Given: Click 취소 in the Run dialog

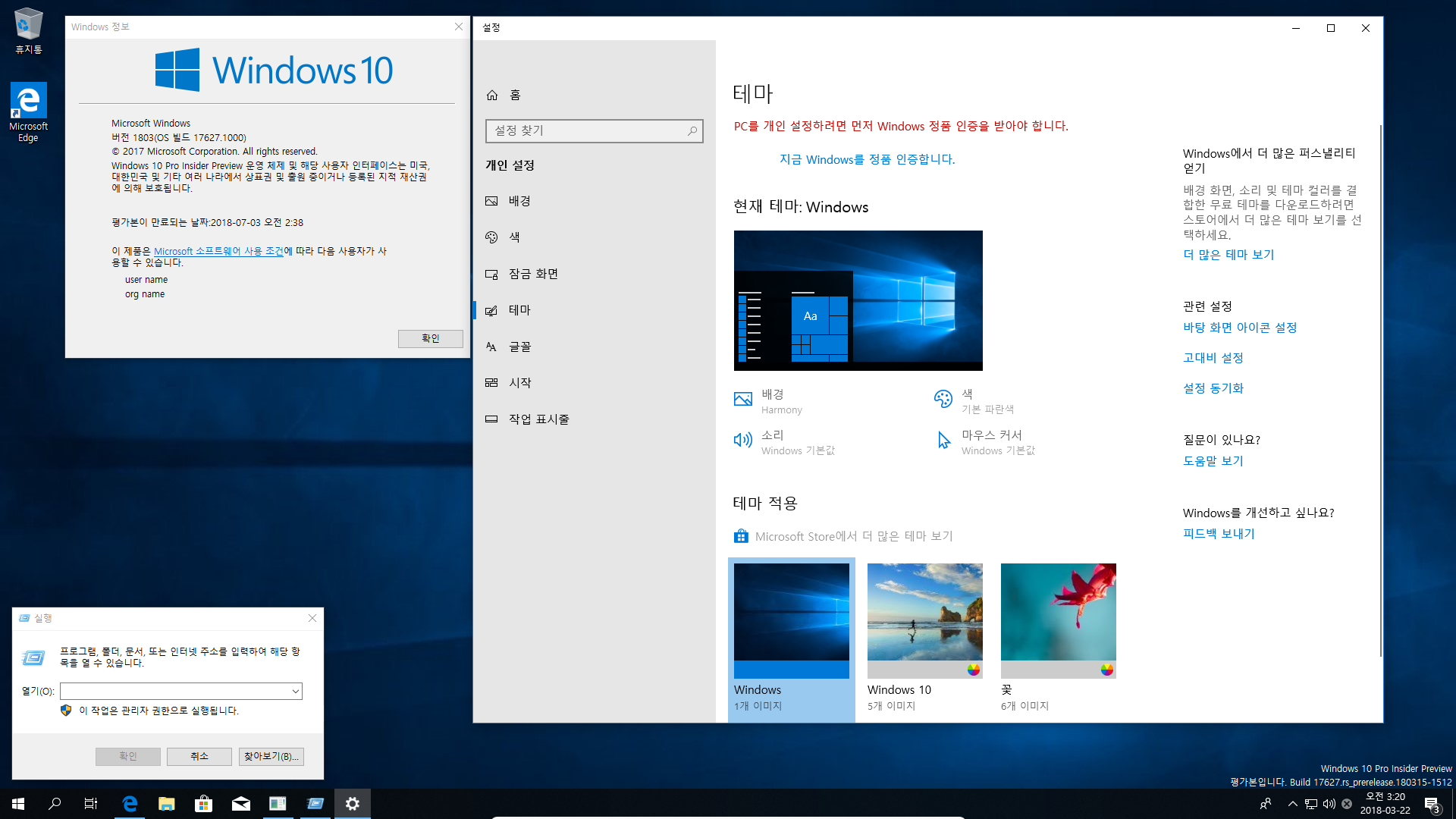Looking at the screenshot, I should point(199,756).
